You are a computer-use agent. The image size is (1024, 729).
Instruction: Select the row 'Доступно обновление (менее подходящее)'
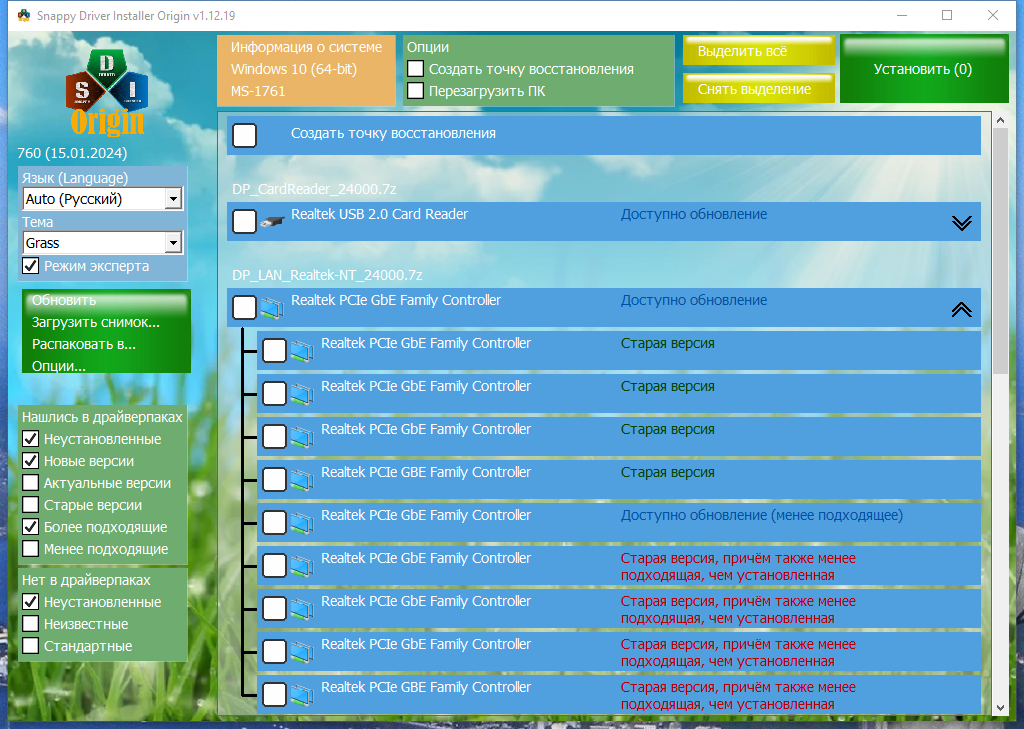[x=618, y=522]
